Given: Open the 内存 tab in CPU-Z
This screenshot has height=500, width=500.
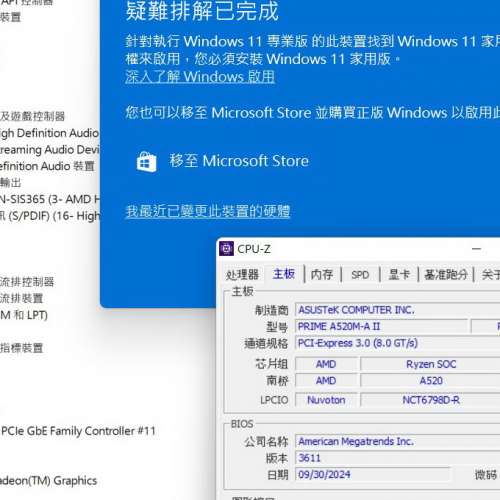Looking at the screenshot, I should click(322, 275).
